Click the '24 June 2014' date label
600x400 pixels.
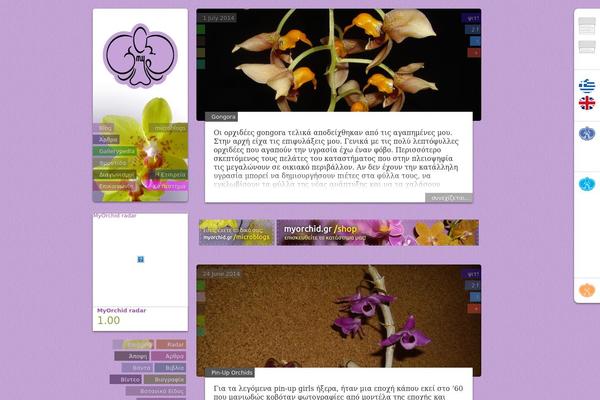click(x=219, y=274)
